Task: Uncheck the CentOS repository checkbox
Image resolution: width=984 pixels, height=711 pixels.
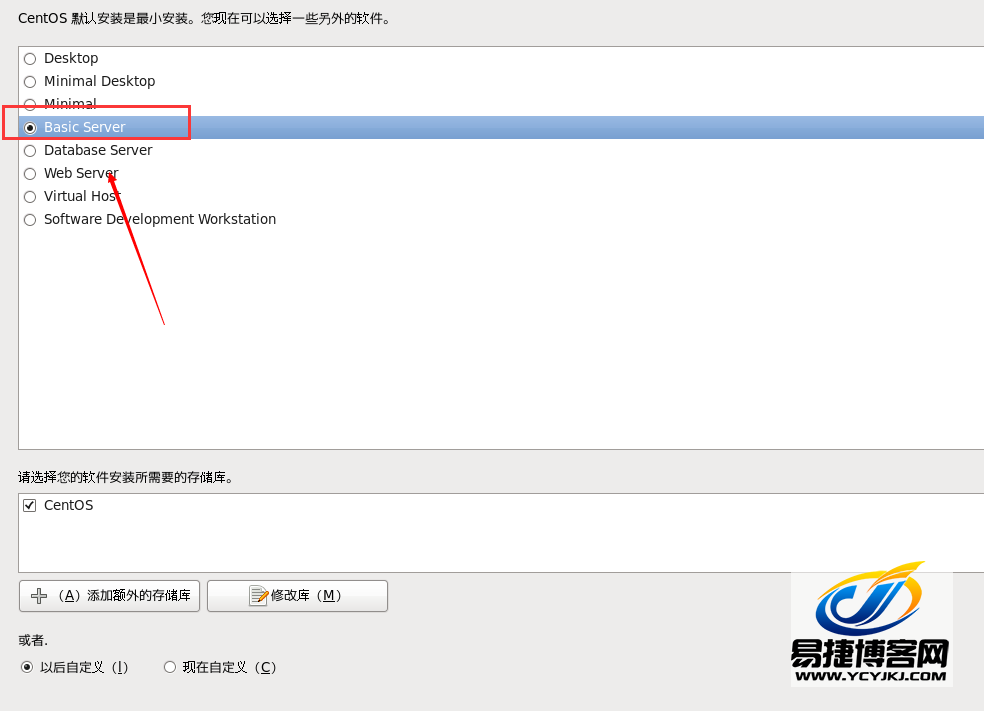Action: pos(29,506)
